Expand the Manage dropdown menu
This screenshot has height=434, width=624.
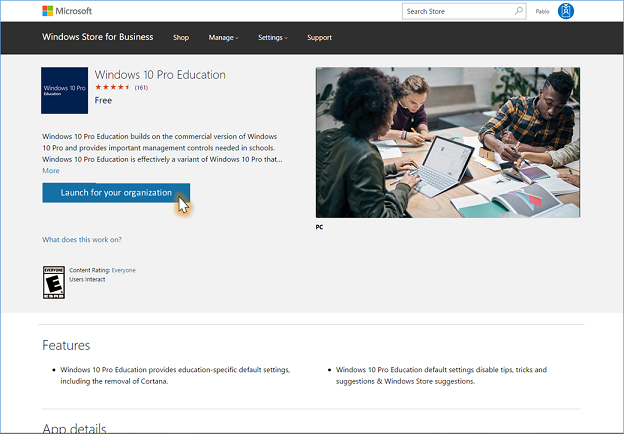point(223,37)
